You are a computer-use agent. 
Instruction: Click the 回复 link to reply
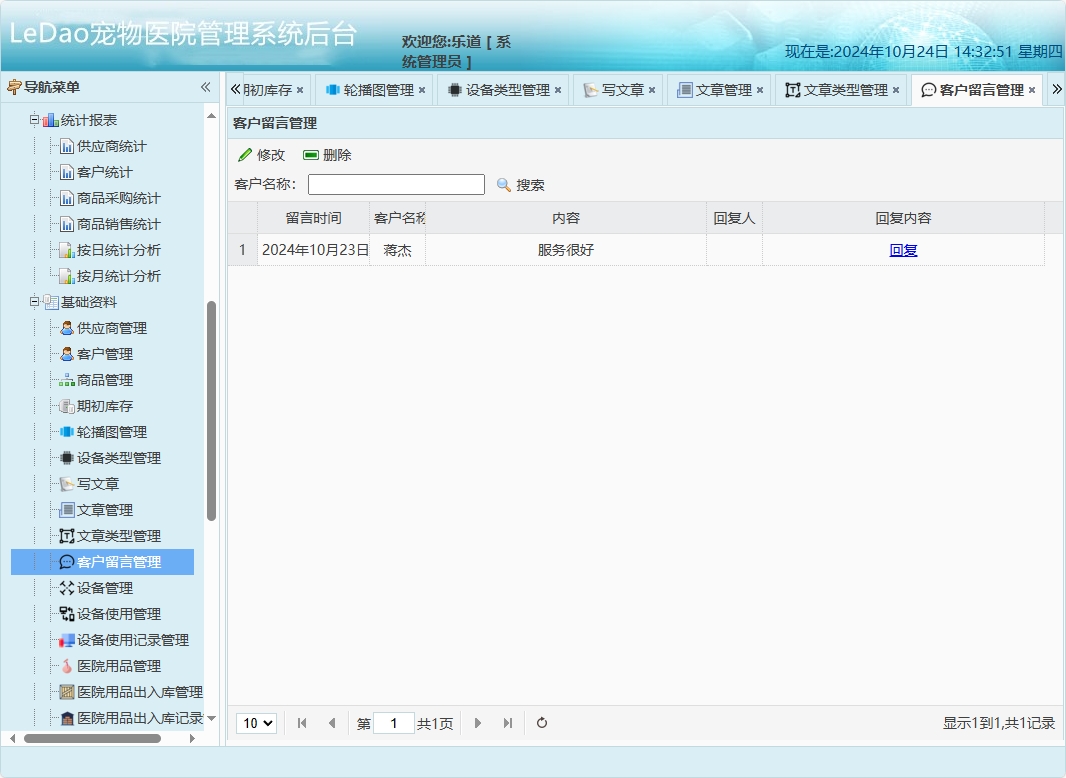902,249
